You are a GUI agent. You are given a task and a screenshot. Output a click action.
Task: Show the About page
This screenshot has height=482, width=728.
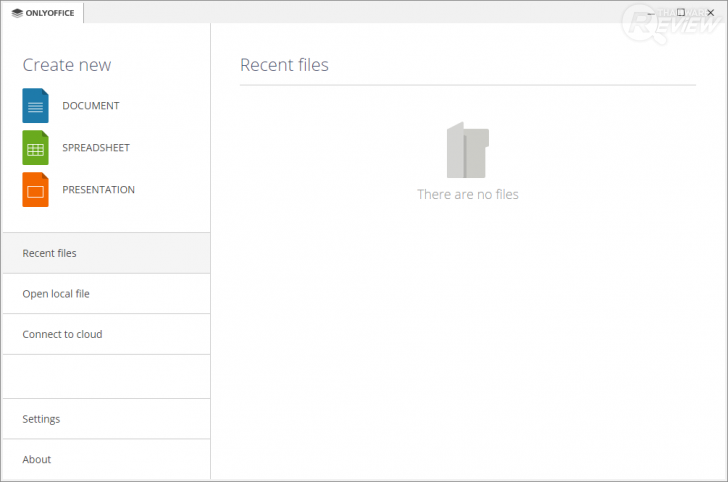37,459
